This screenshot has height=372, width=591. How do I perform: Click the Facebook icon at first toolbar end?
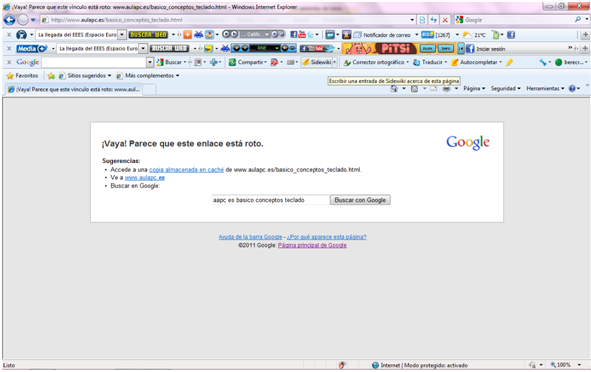pos(511,35)
